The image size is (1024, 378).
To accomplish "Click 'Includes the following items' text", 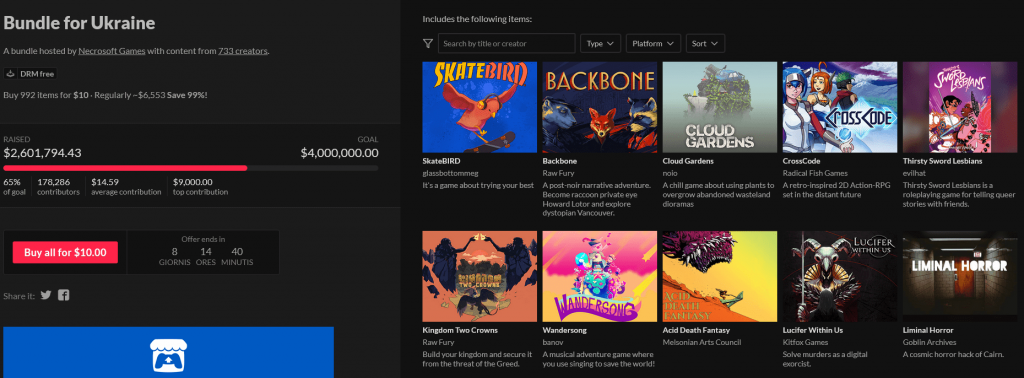I will 477,19.
